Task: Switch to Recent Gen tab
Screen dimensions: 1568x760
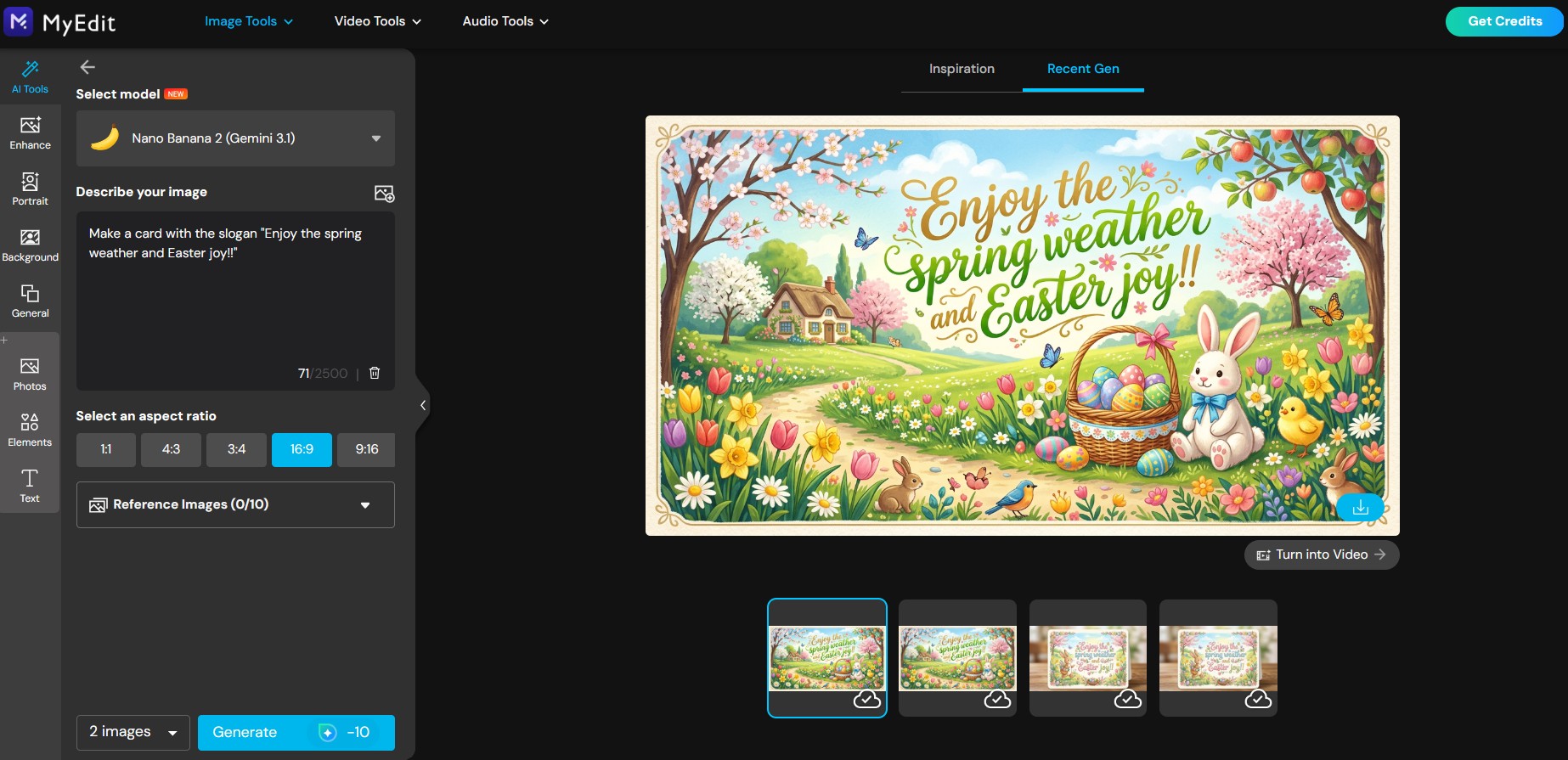Action: click(x=1083, y=69)
